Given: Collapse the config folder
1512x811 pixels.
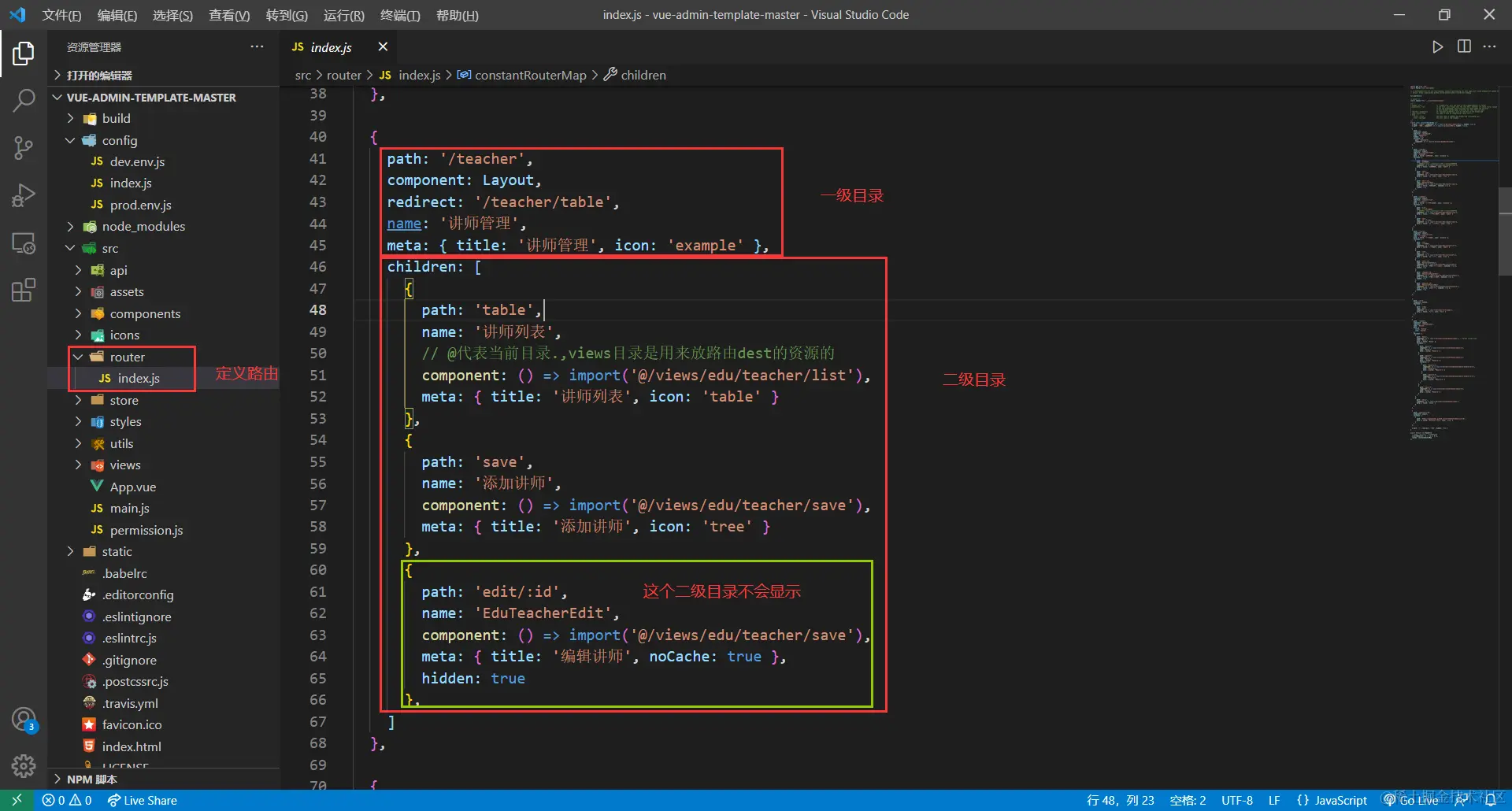Looking at the screenshot, I should tap(163, 140).
